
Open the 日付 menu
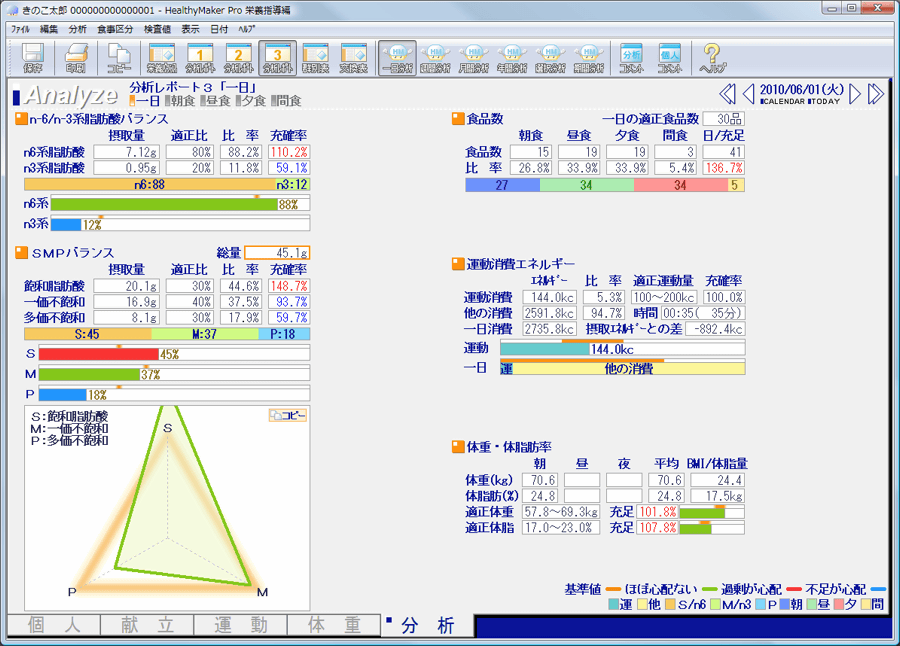click(x=219, y=29)
